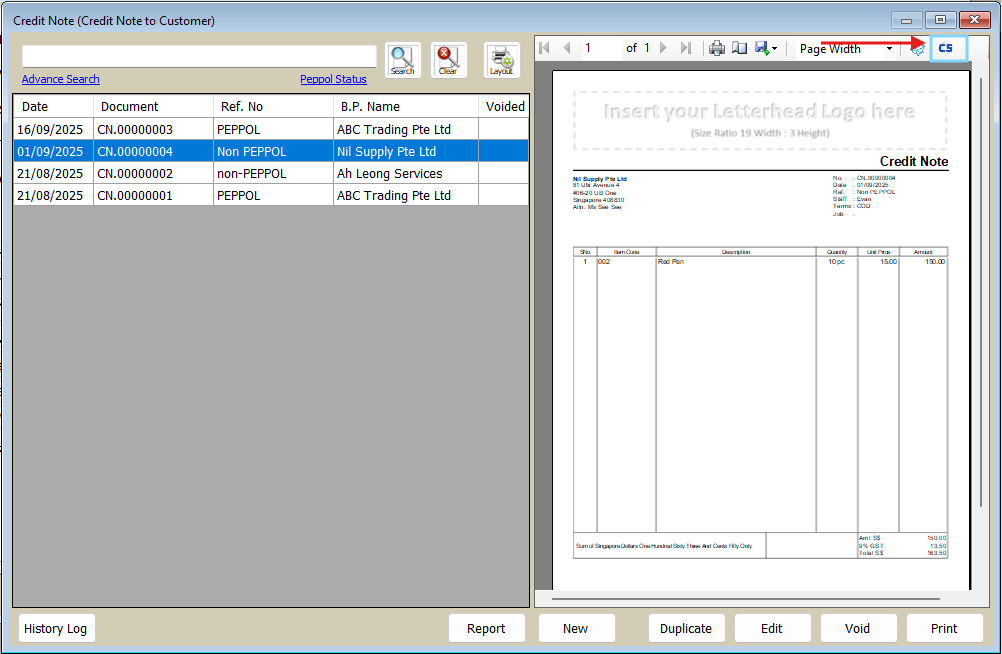Sort the list by Date column header
Viewport: 1002px width, 654px height.
pyautogui.click(x=53, y=107)
